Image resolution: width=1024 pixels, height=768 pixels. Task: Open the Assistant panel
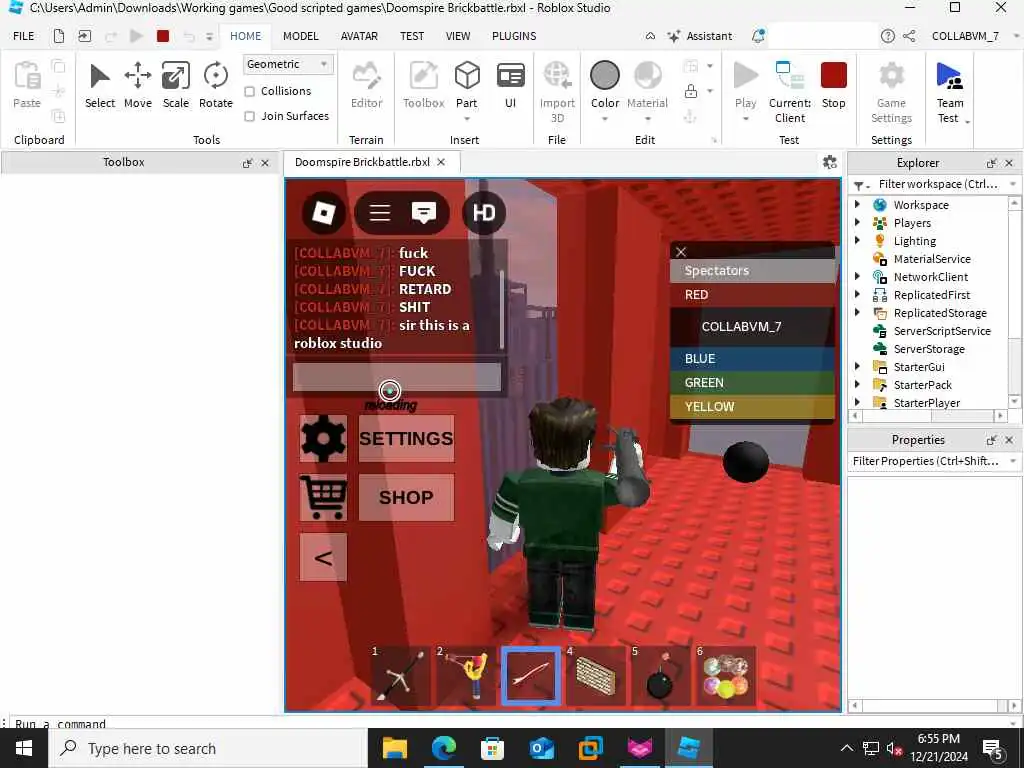pos(699,36)
